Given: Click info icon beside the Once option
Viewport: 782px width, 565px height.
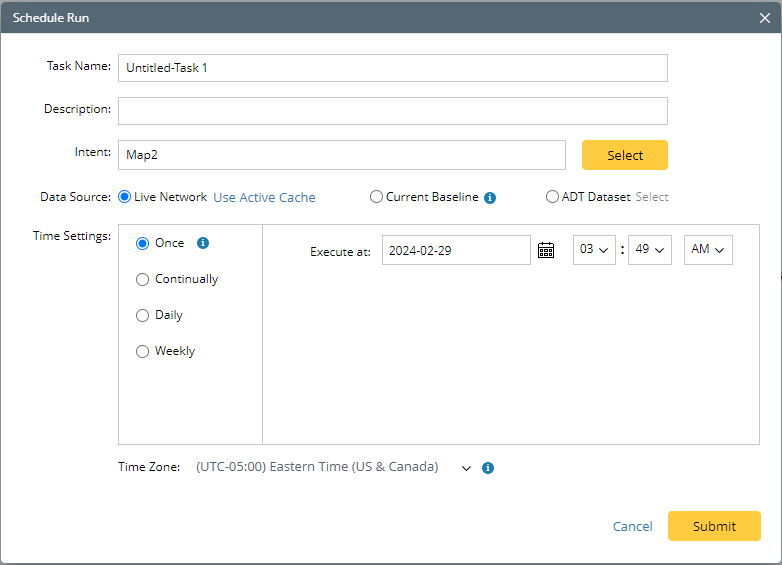Looking at the screenshot, I should (x=203, y=243).
